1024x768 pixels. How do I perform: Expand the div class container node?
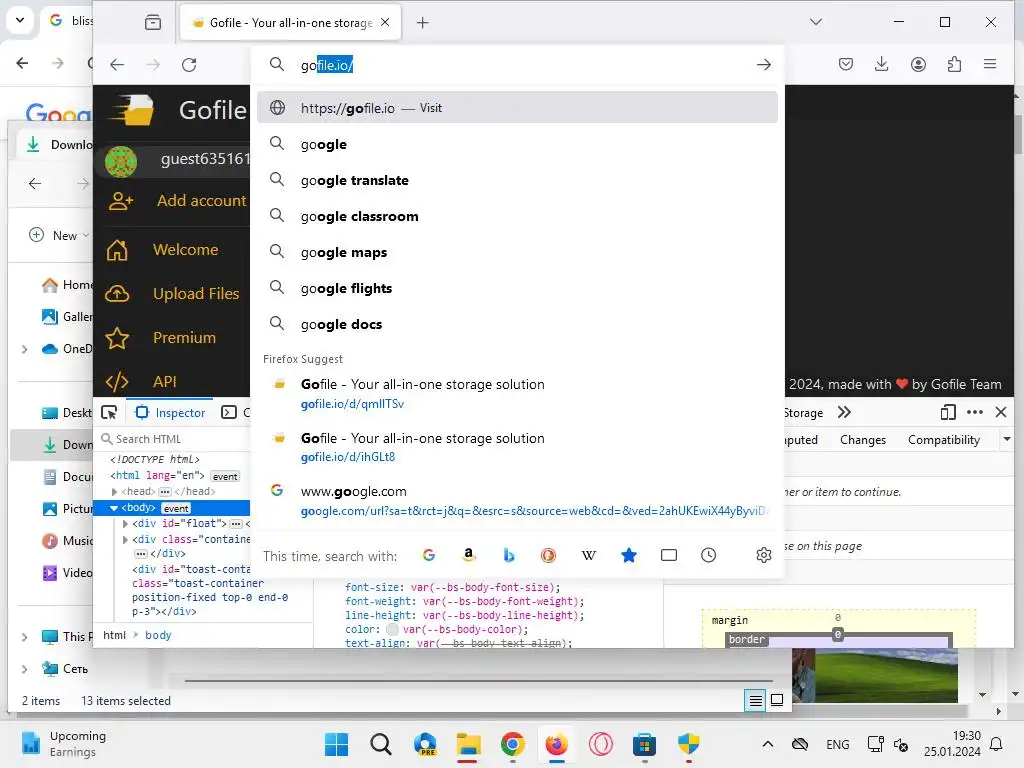(125, 539)
